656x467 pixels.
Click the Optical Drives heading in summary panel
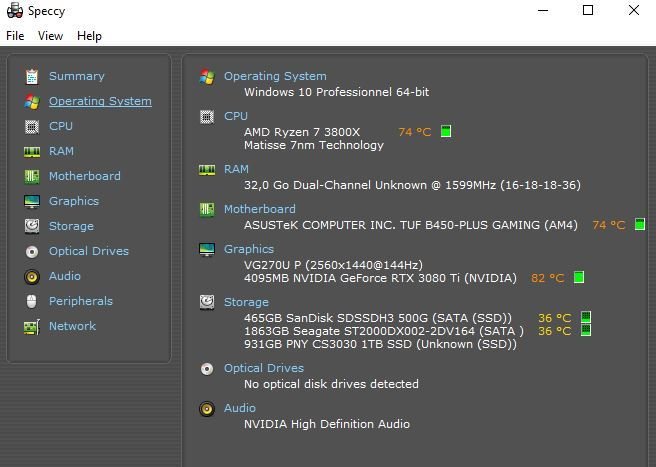pyautogui.click(x=264, y=368)
